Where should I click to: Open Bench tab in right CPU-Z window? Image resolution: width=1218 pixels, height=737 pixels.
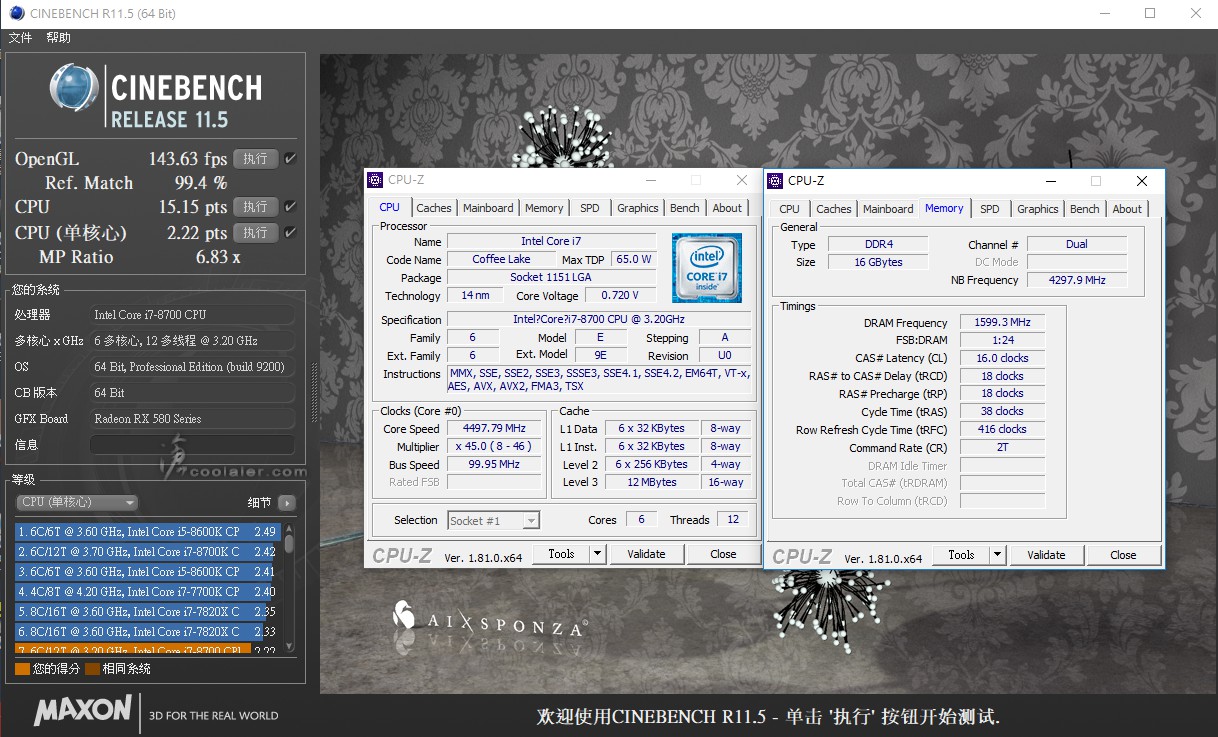(1085, 209)
